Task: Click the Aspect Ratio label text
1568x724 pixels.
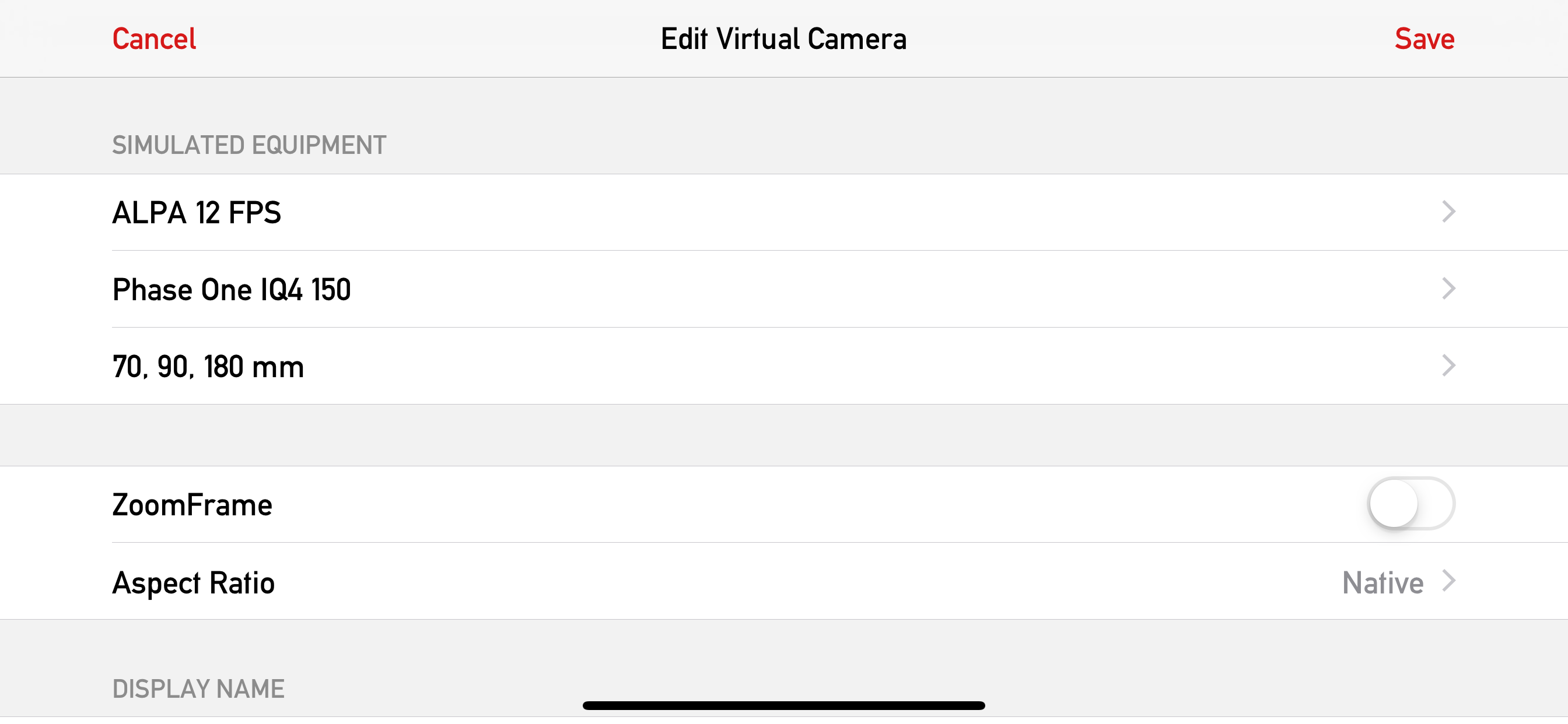Action: pyautogui.click(x=194, y=583)
